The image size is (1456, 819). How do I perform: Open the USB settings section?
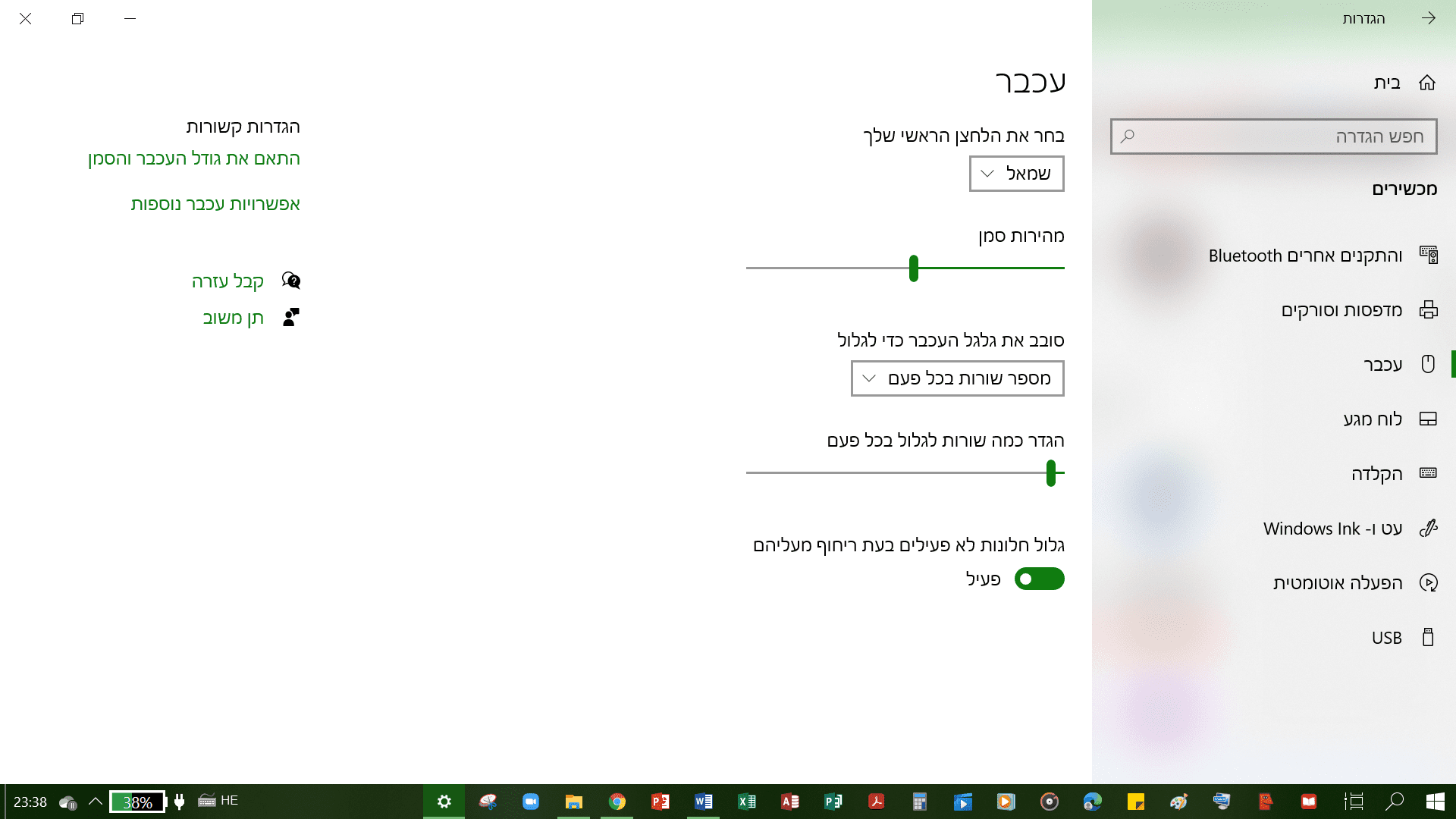click(1386, 638)
